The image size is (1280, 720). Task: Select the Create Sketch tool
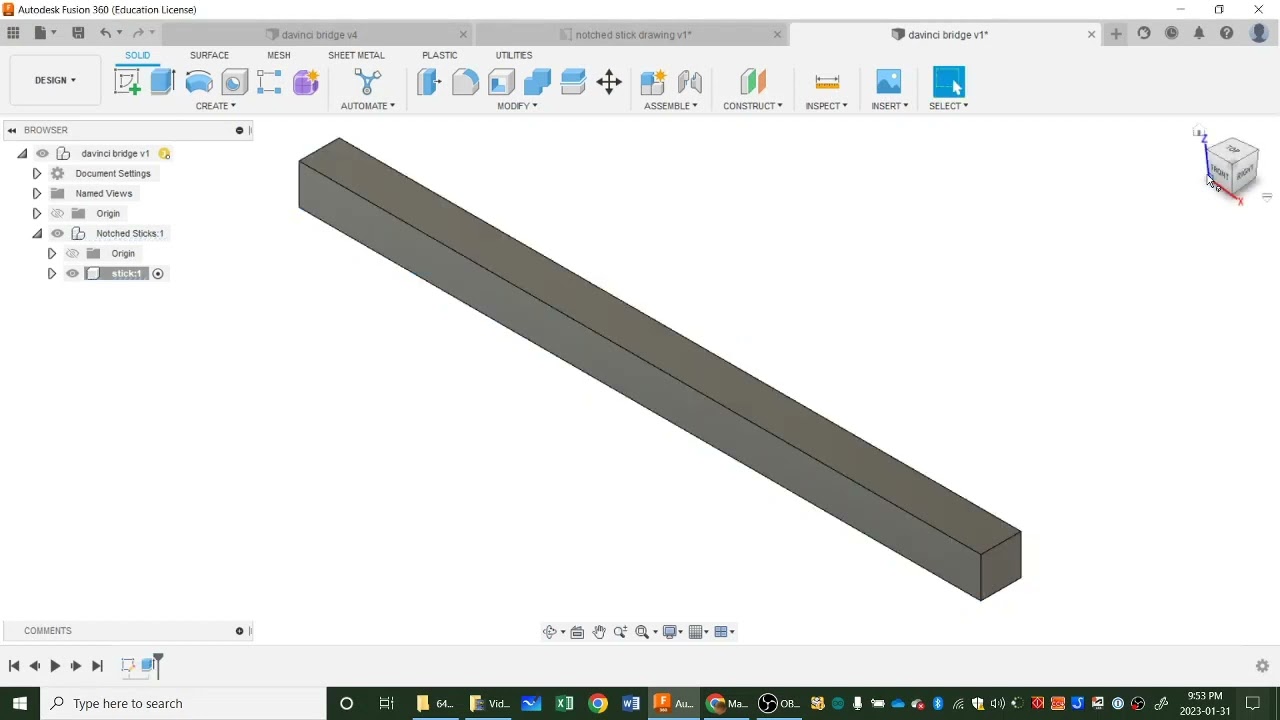127,82
